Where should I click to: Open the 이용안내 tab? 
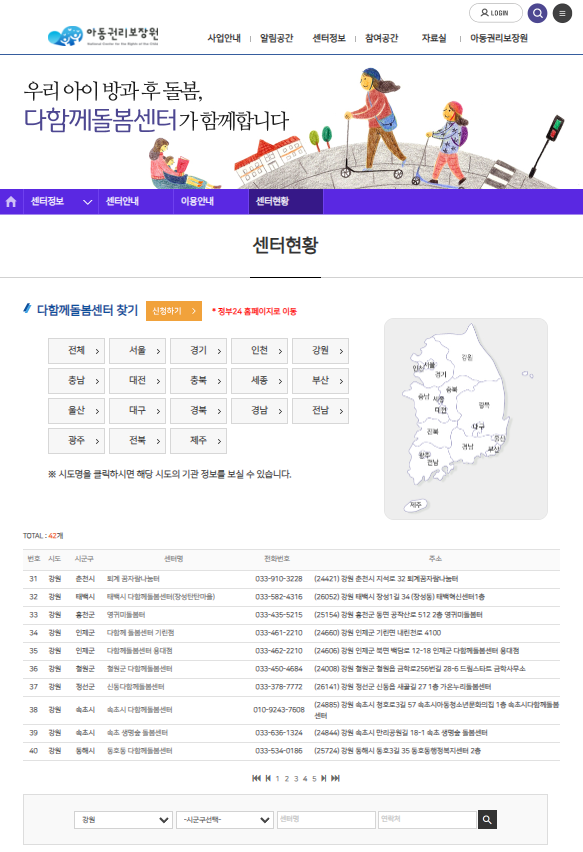(211, 202)
